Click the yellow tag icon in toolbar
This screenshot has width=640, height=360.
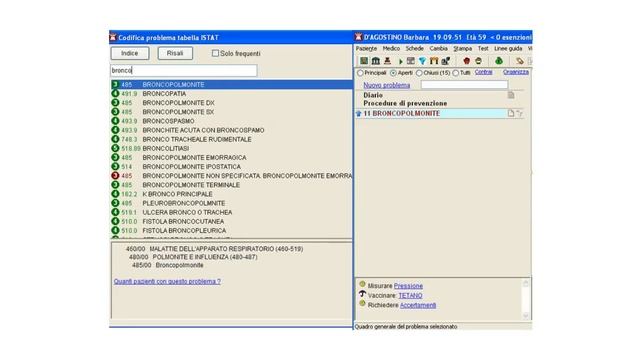(520, 61)
